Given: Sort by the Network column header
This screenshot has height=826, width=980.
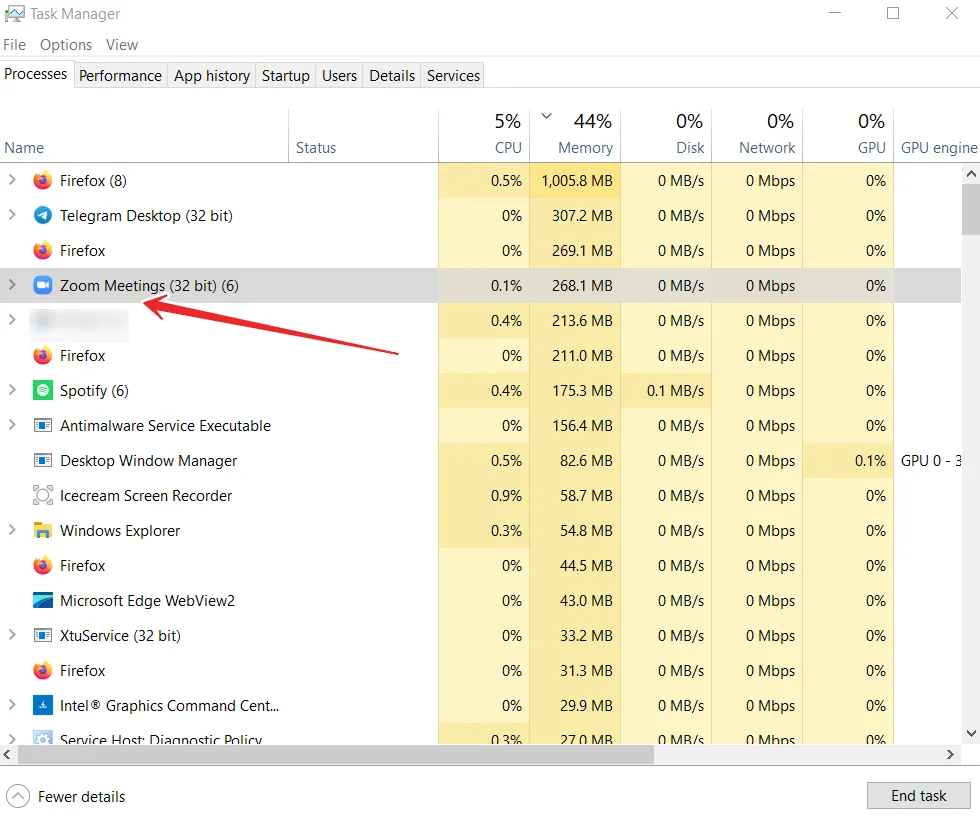Looking at the screenshot, I should [757, 136].
